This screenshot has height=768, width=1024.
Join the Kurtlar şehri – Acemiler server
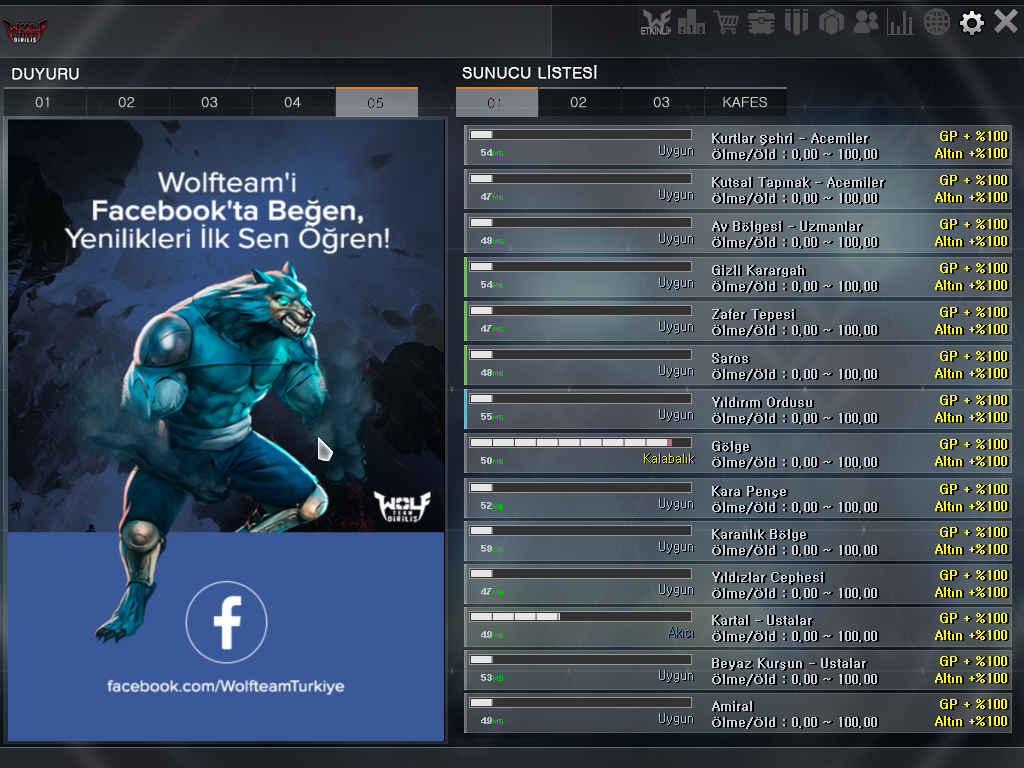[738, 145]
